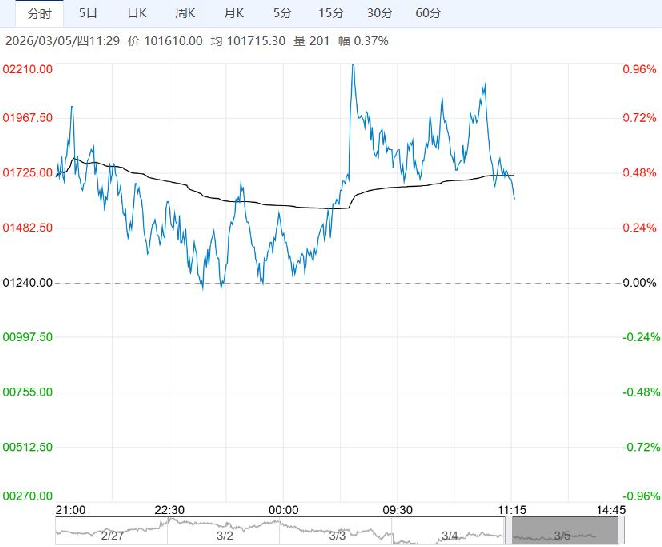
Task: Select 3/3 in the mini timeline
Action: pyautogui.click(x=337, y=536)
